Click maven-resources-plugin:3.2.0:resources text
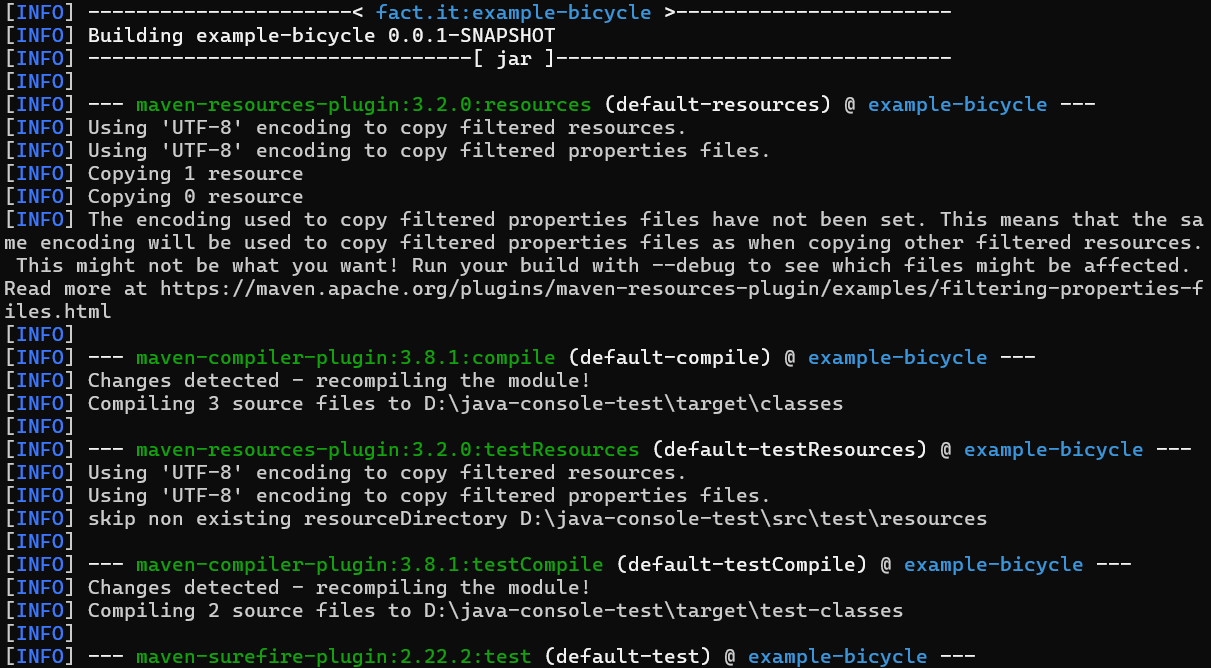1211x668 pixels. click(364, 104)
